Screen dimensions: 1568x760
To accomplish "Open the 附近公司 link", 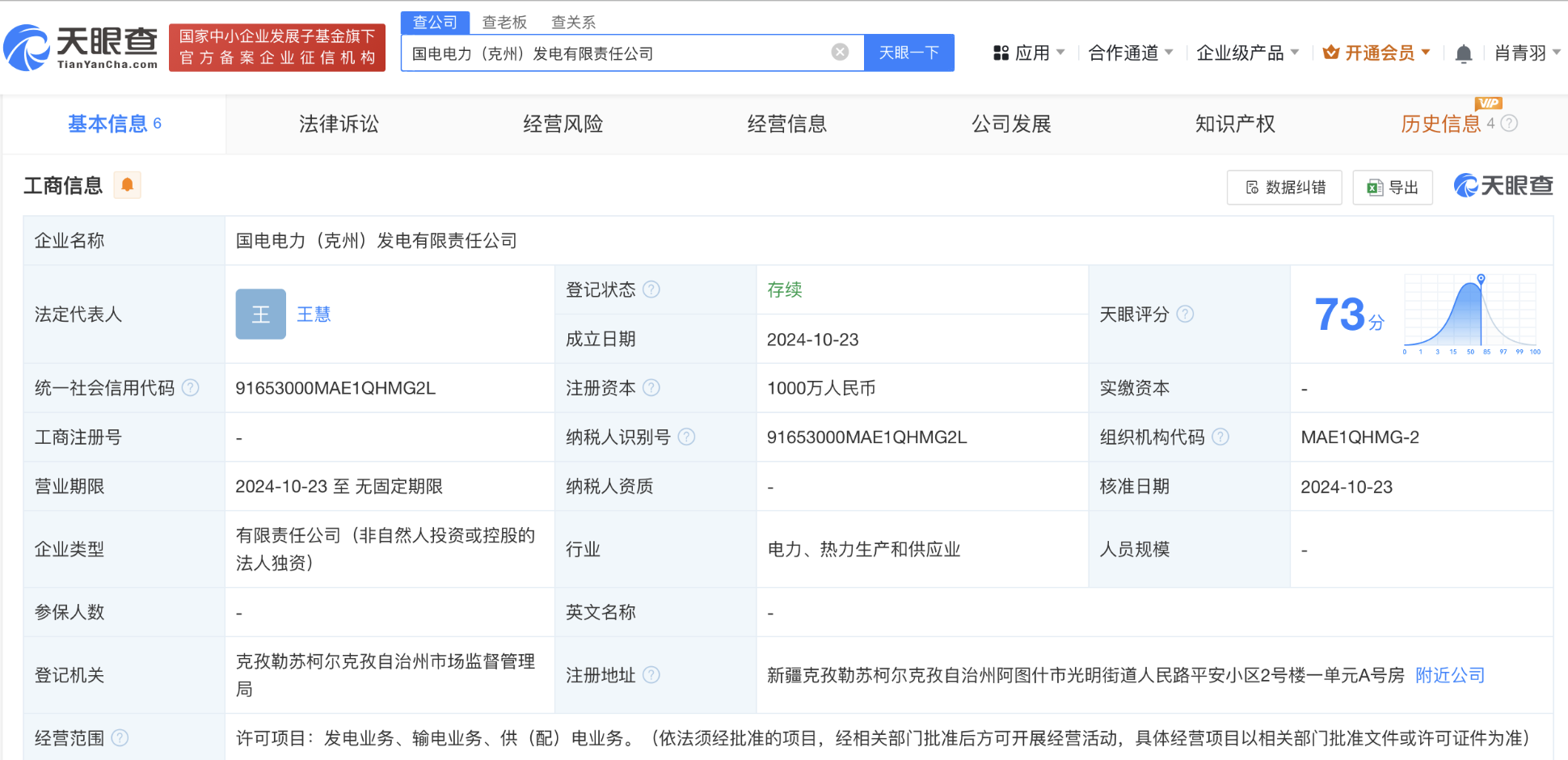I will click(x=1450, y=675).
